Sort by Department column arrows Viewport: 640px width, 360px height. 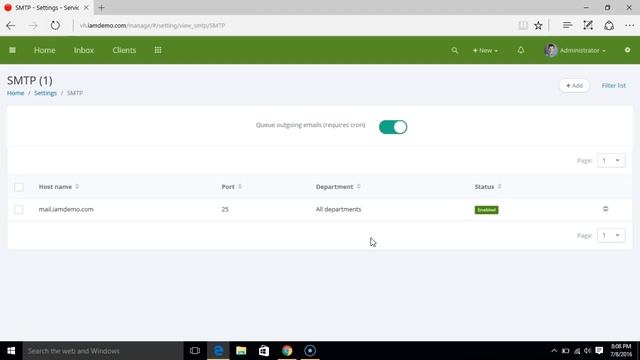click(359, 187)
